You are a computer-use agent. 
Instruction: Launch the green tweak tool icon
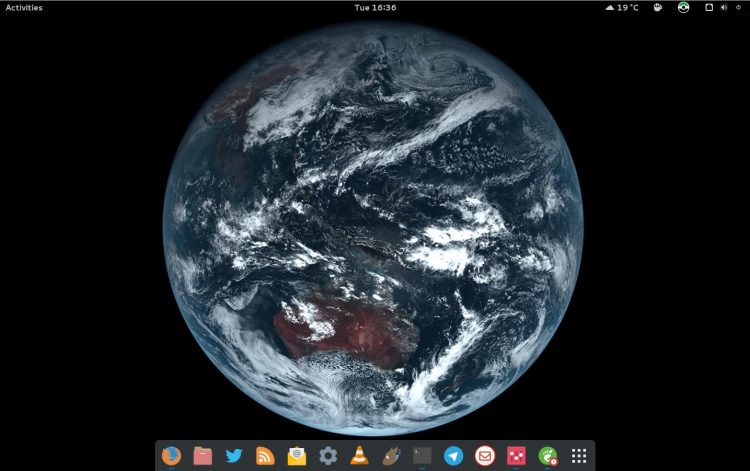coord(547,456)
